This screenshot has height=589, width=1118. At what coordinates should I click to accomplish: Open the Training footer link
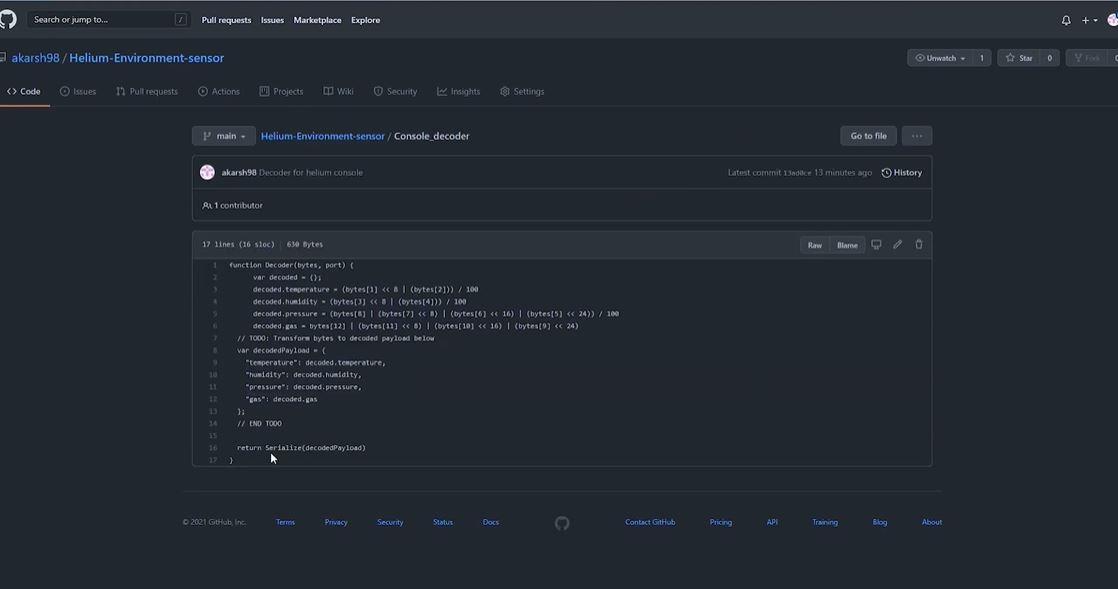[x=825, y=522]
